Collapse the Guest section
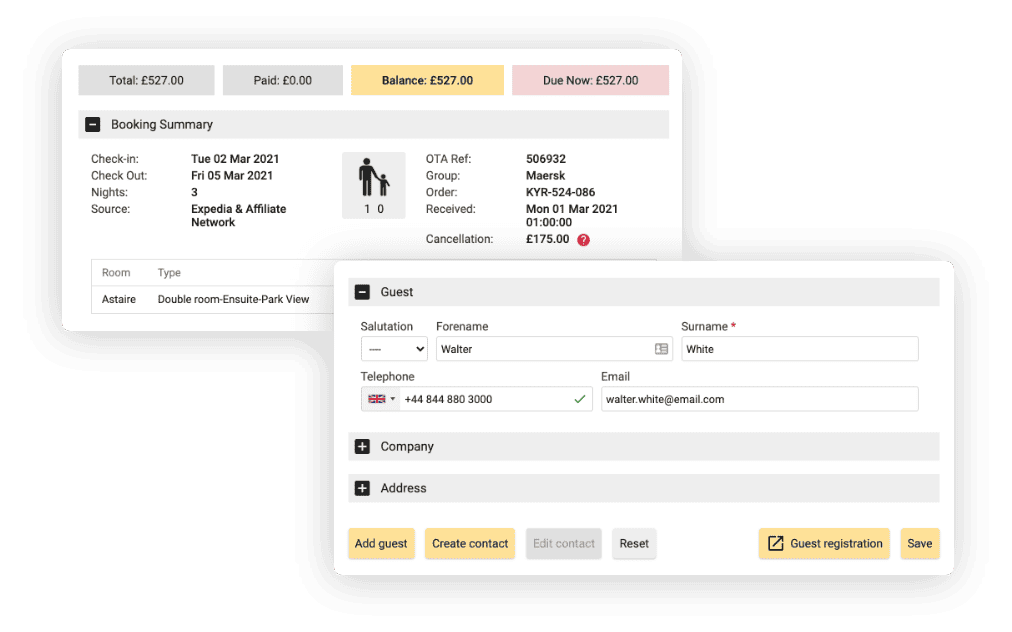The width and height of the screenshot is (1012, 632). click(362, 292)
